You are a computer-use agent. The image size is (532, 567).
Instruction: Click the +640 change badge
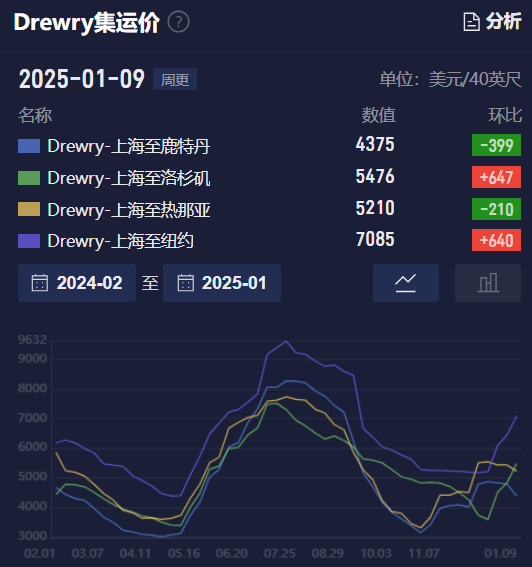[x=497, y=240]
